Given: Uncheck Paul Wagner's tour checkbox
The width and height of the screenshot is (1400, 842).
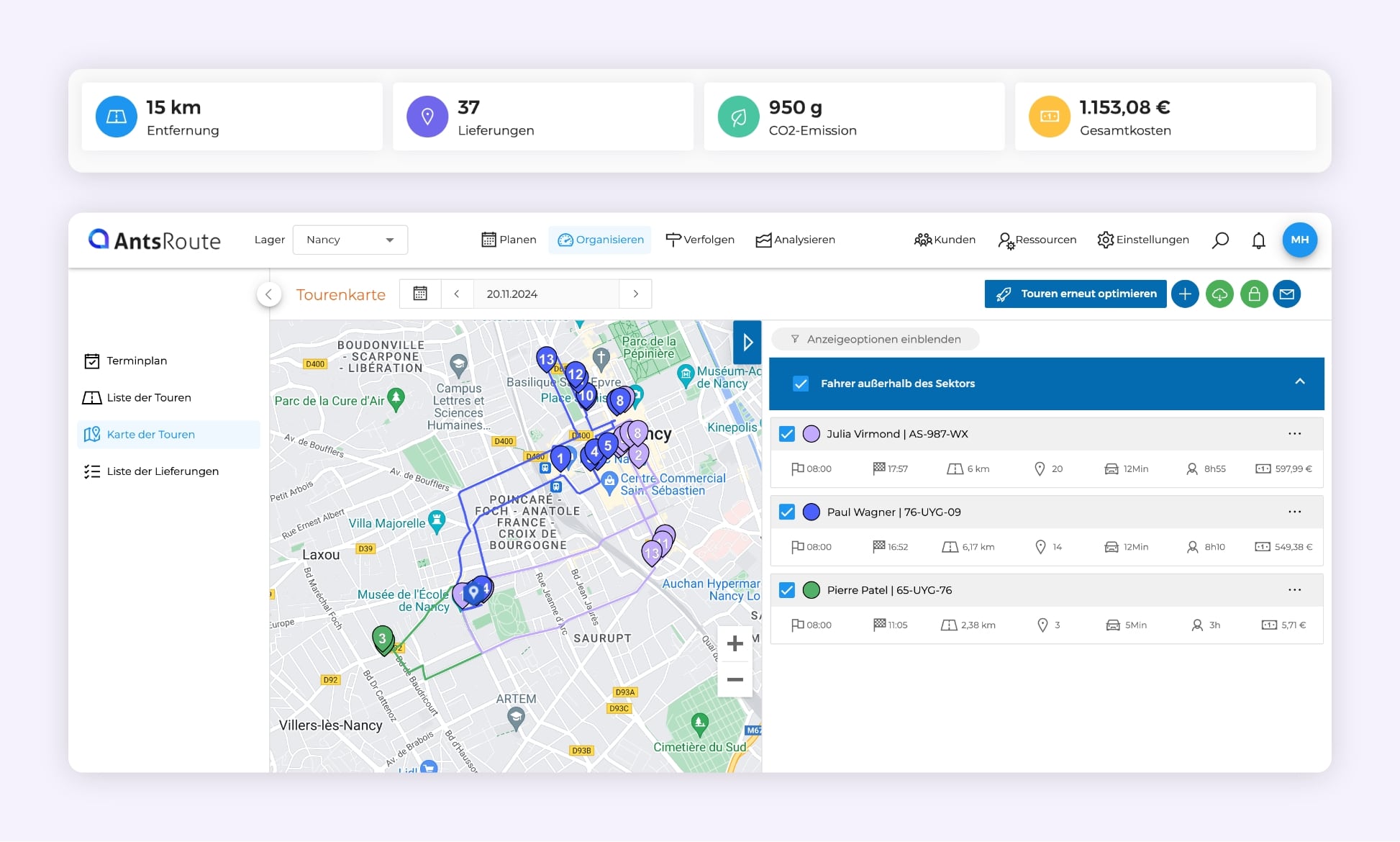Looking at the screenshot, I should [787, 512].
